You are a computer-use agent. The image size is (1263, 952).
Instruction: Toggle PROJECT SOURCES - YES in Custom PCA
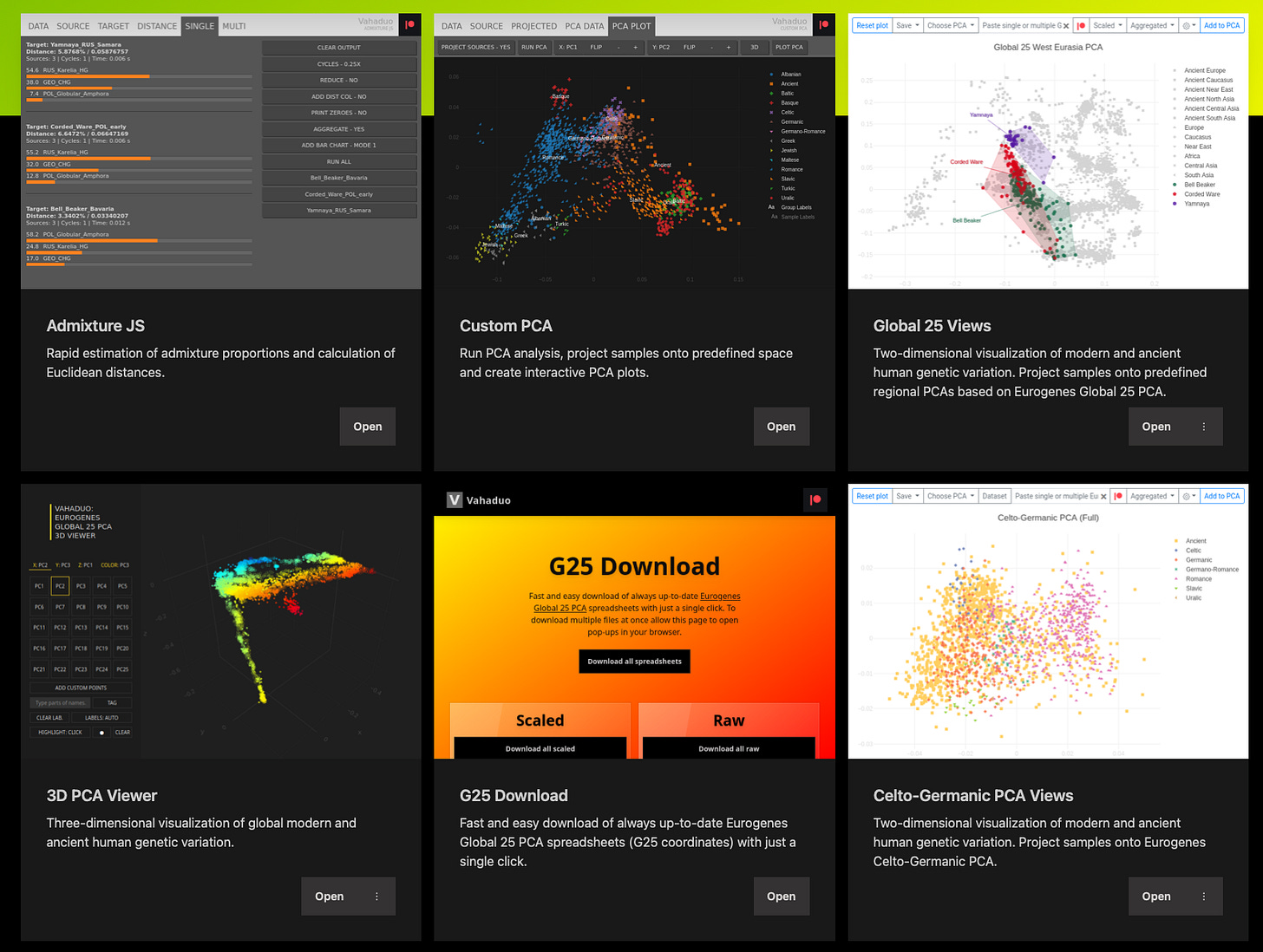[475, 47]
